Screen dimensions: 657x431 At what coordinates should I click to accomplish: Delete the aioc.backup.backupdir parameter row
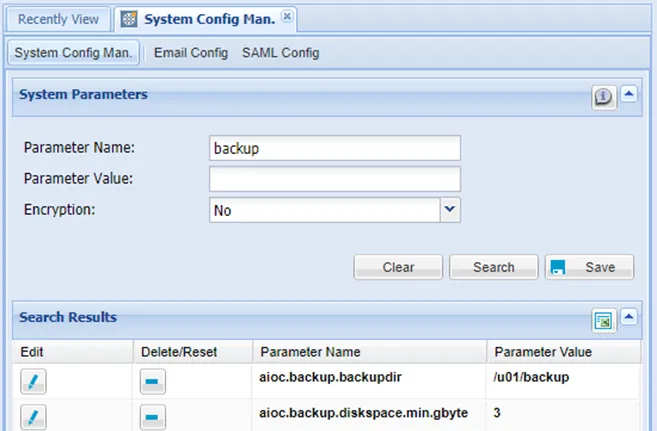point(153,381)
